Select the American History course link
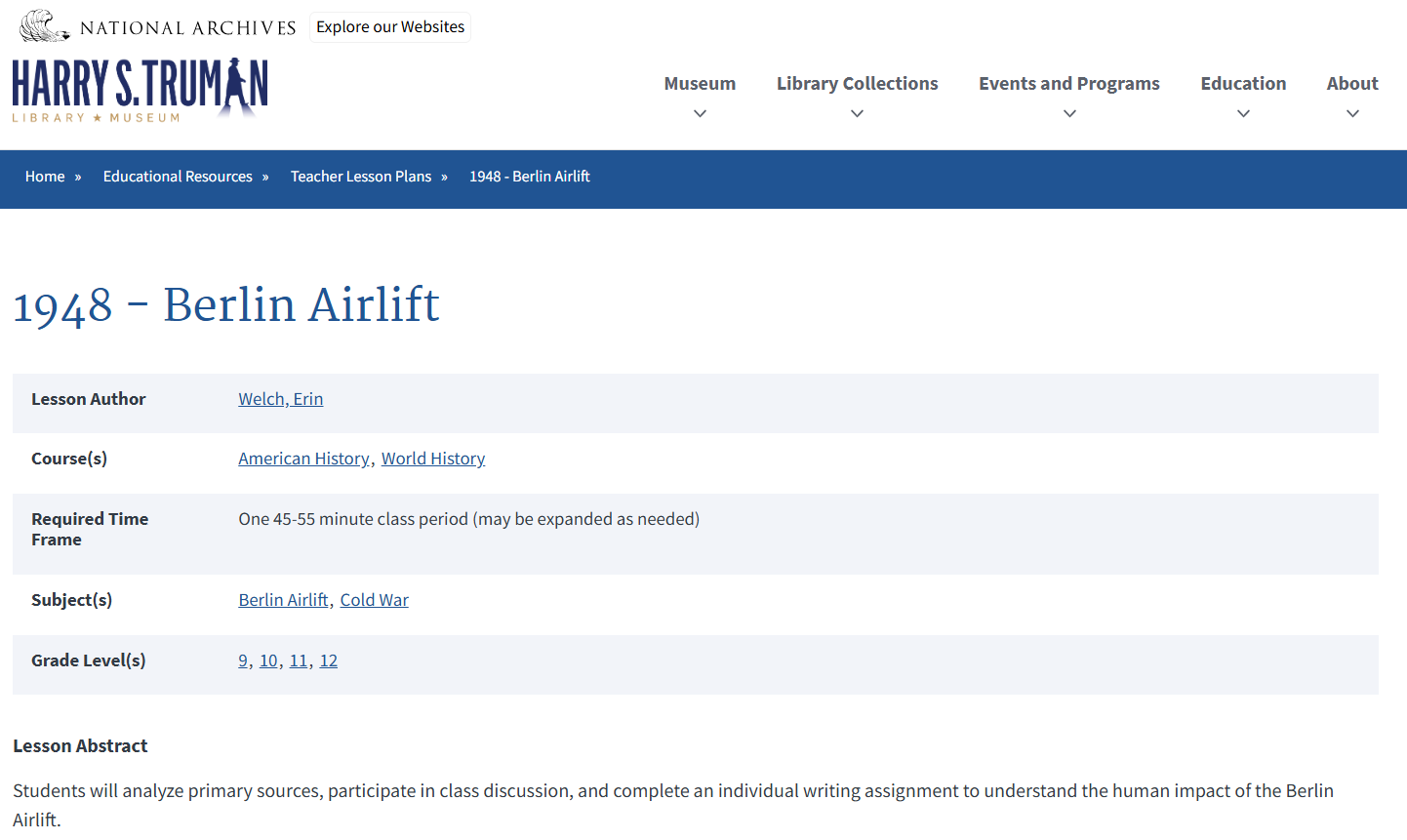 303,459
